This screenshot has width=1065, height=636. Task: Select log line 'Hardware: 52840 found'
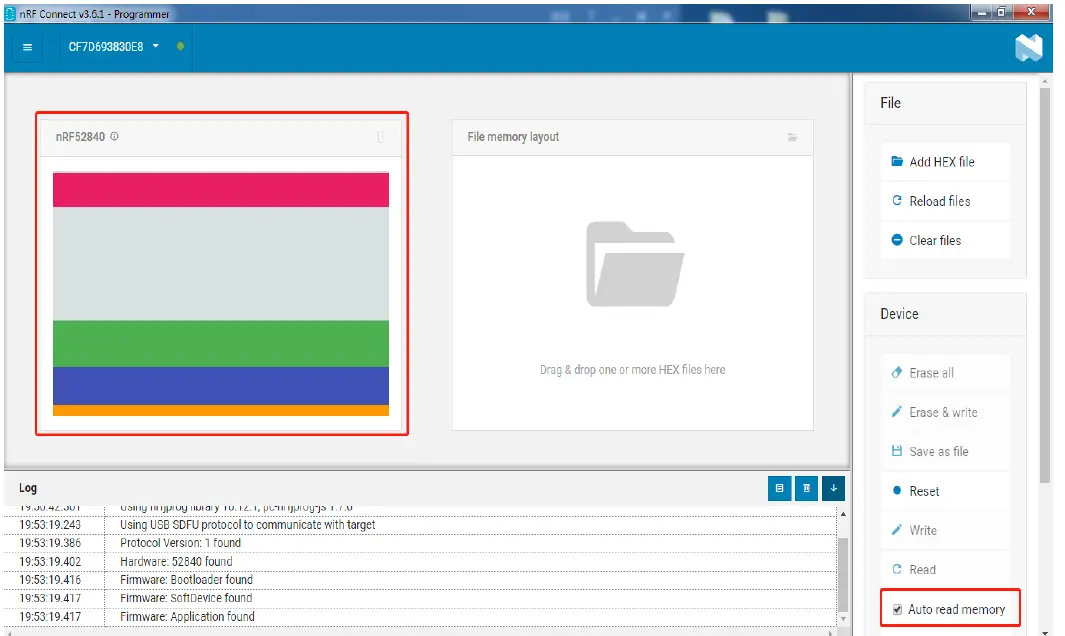[420, 562]
